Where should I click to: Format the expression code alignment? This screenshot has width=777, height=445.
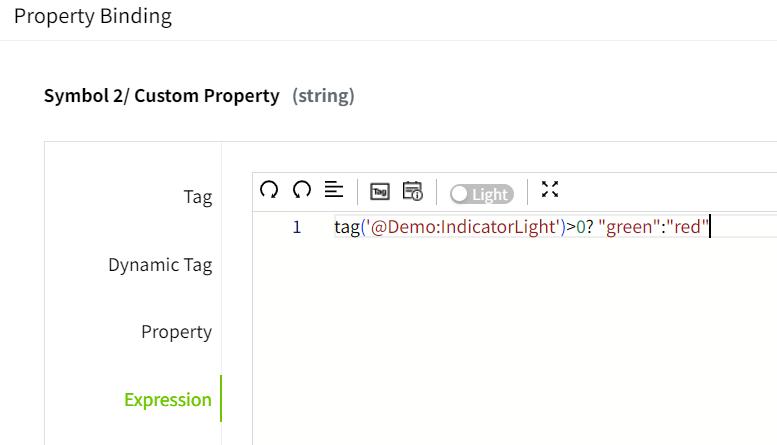tap(334, 189)
